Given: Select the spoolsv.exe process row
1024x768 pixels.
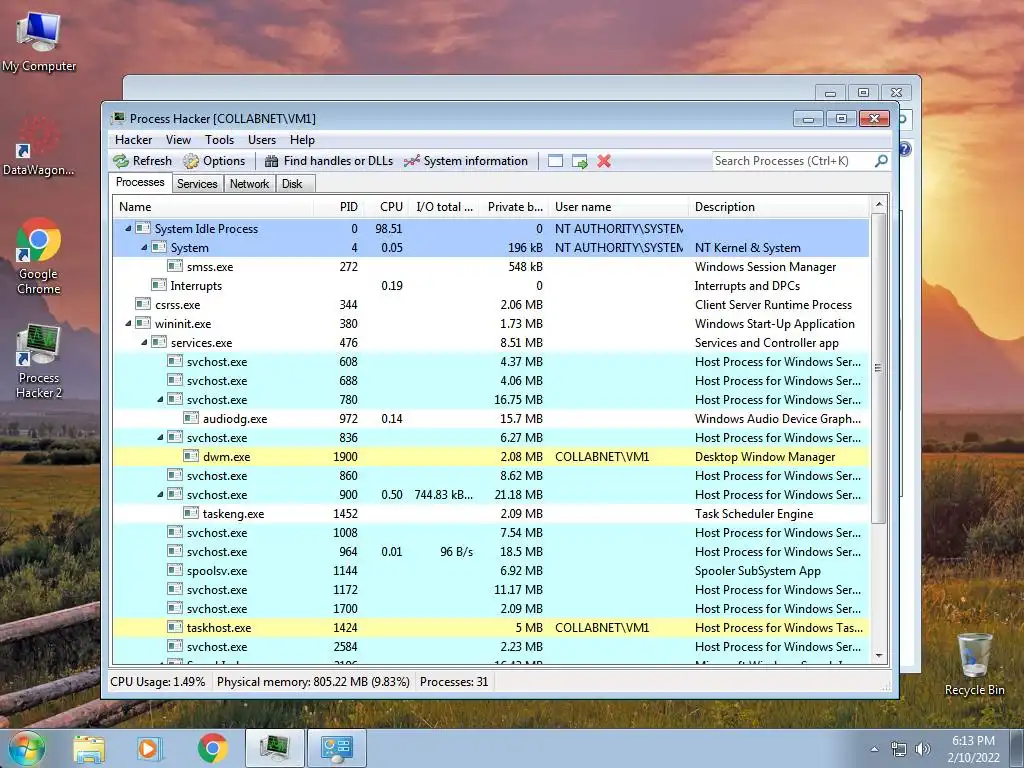Looking at the screenshot, I should point(491,571).
